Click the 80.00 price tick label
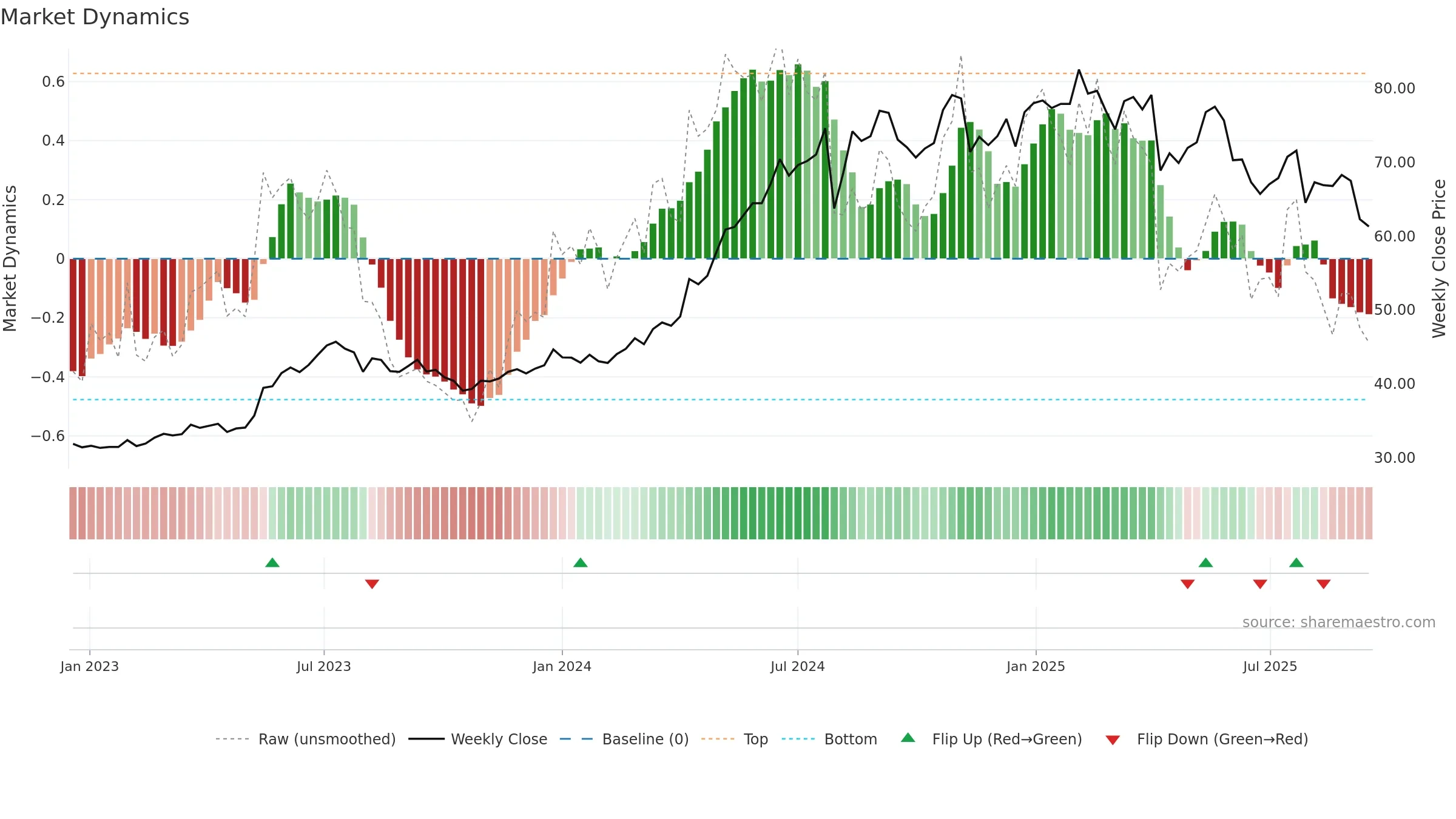 pyautogui.click(x=1395, y=89)
